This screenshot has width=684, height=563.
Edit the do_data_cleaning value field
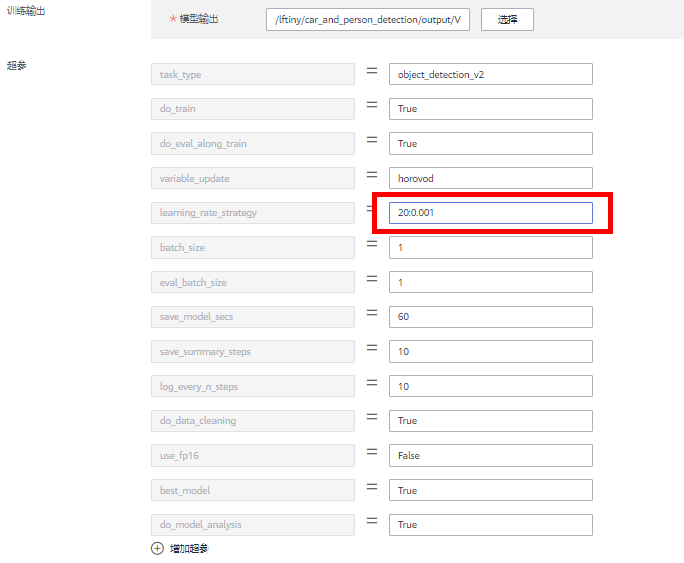490,421
